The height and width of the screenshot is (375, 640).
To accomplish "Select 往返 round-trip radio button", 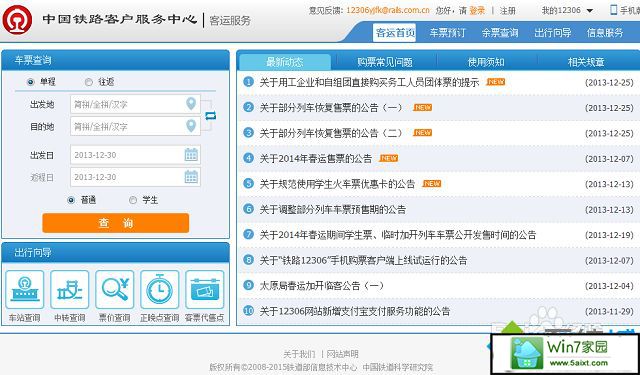I will (x=89, y=82).
